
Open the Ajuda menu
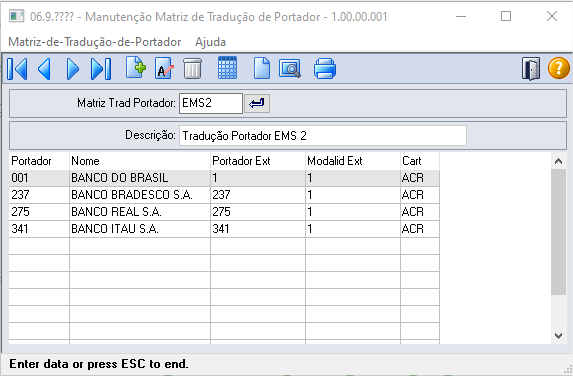pyautogui.click(x=210, y=42)
